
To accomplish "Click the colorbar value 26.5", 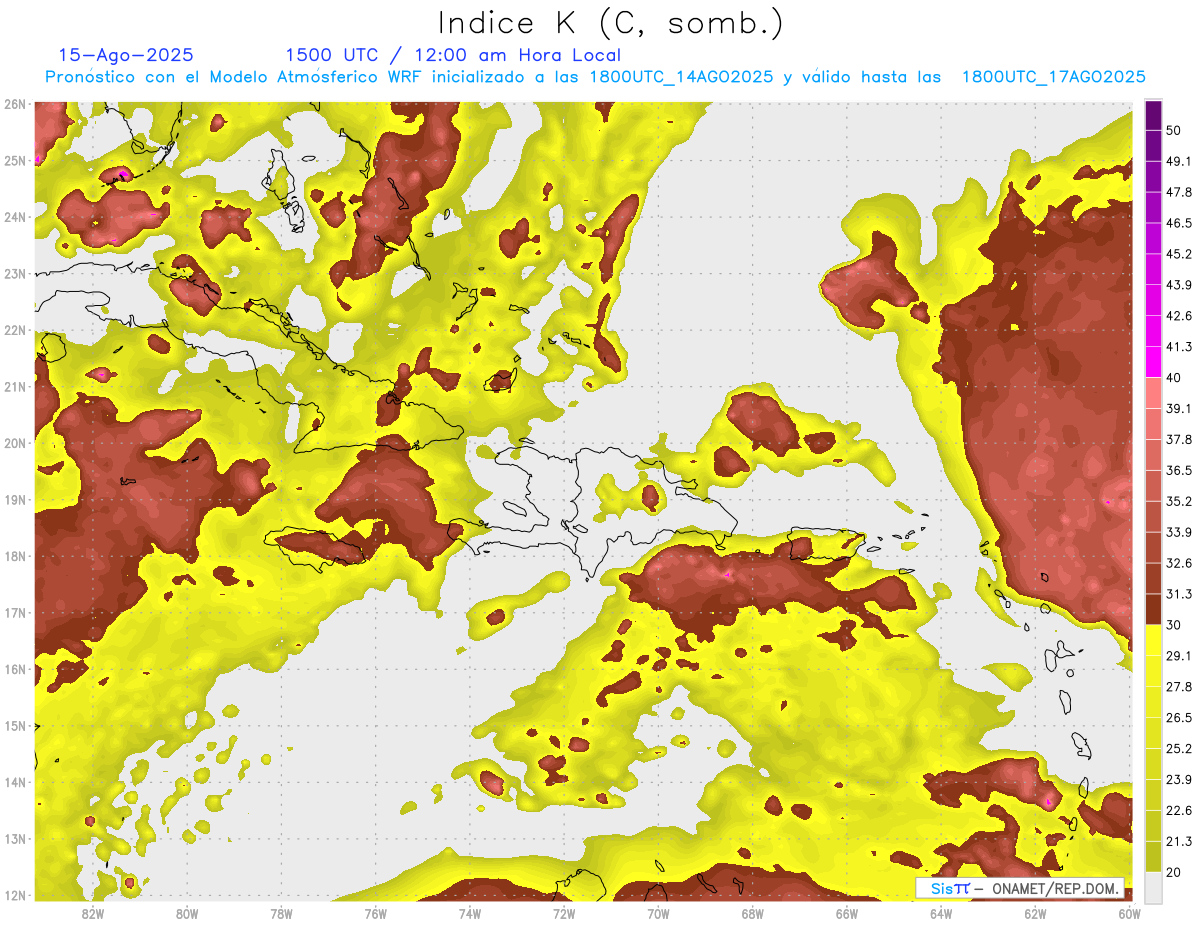I will coord(1178,718).
